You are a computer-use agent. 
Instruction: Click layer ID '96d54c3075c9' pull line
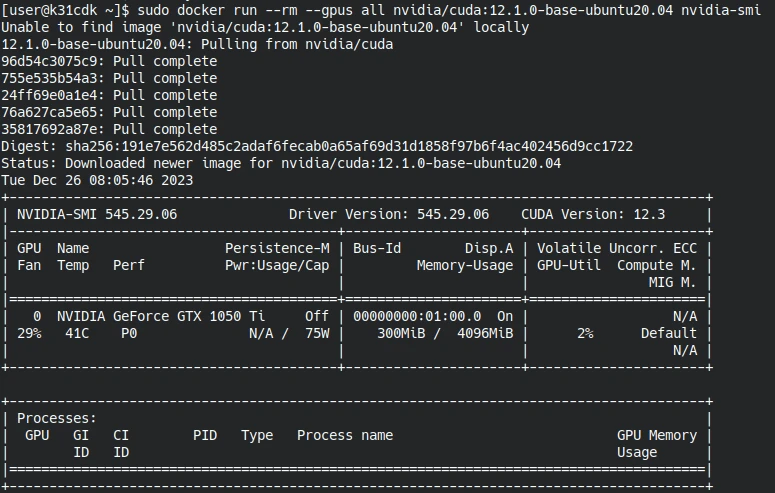[x=109, y=61]
